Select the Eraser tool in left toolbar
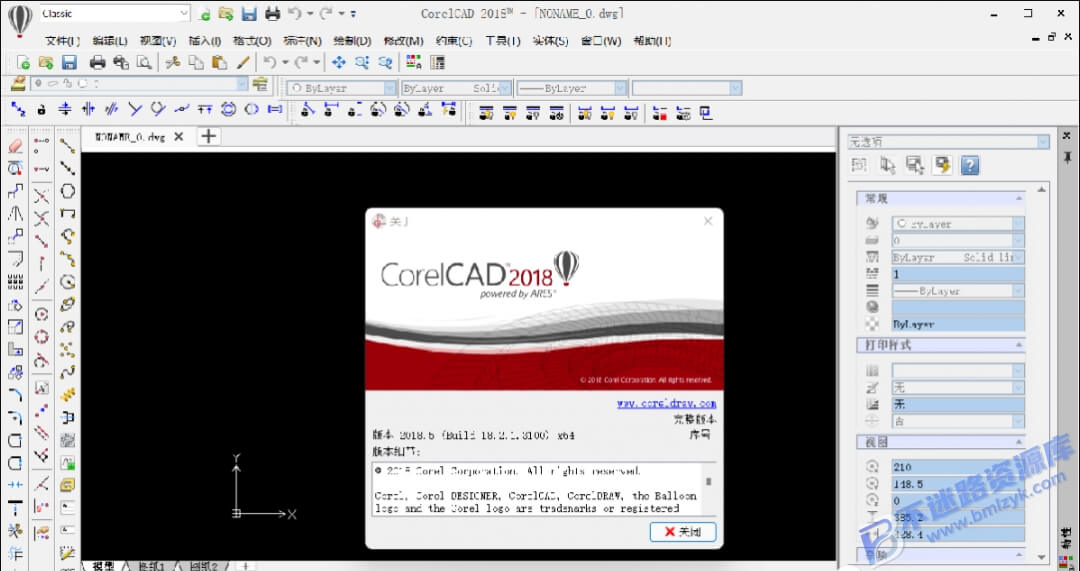The image size is (1080, 571). click(x=15, y=146)
